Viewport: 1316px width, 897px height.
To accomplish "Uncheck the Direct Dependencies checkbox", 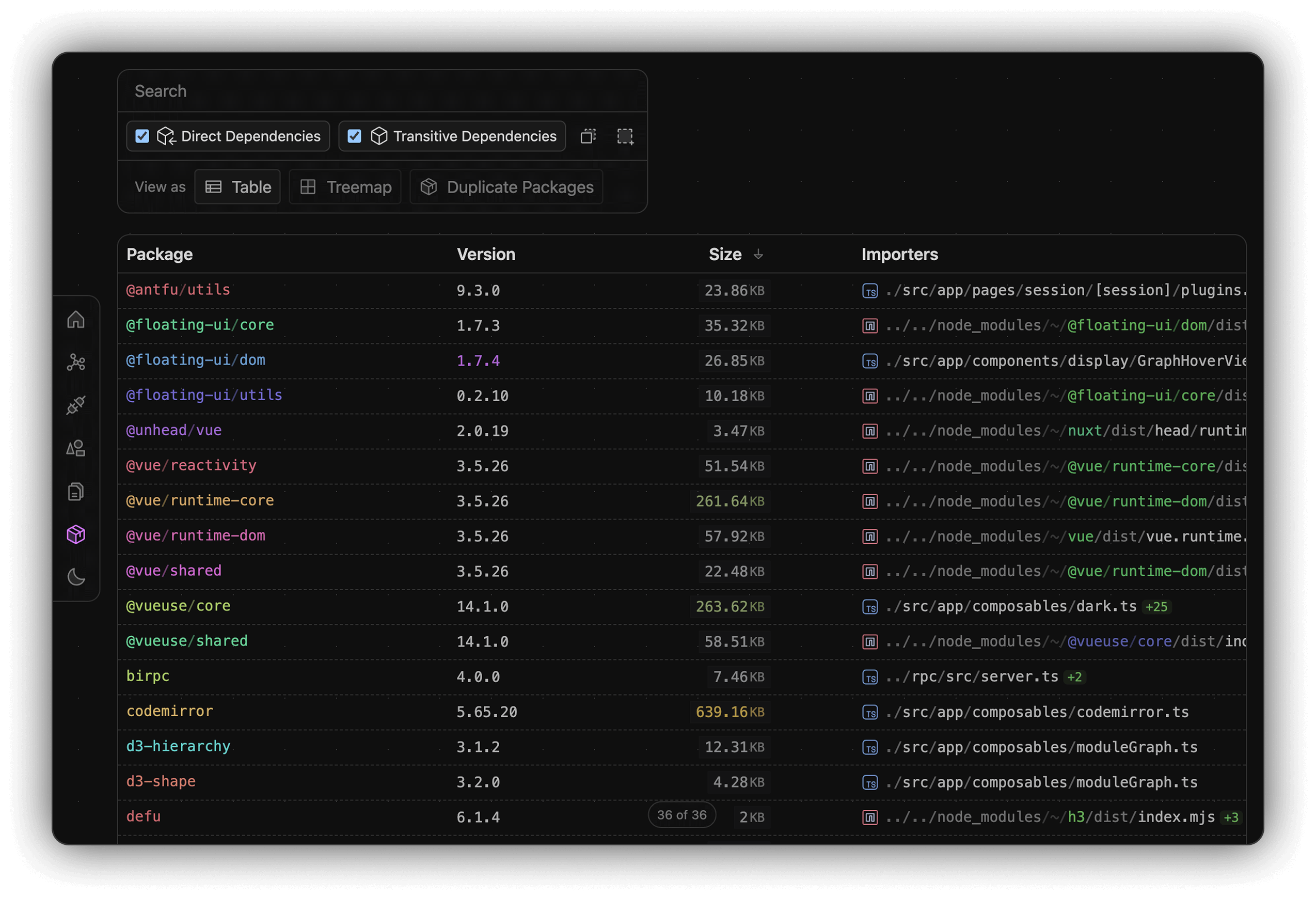I will [142, 136].
